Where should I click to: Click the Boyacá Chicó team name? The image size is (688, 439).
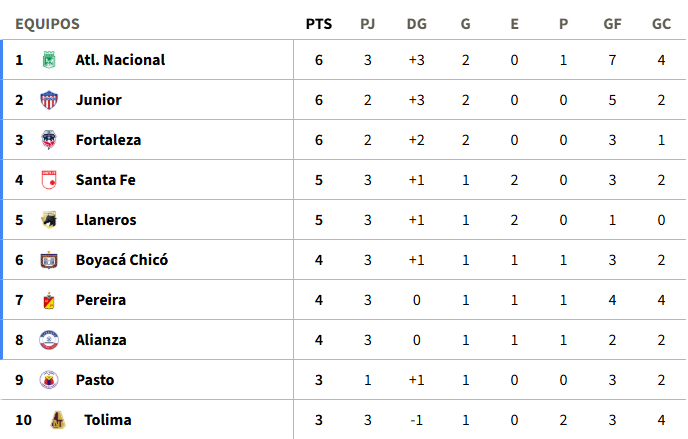pos(122,260)
